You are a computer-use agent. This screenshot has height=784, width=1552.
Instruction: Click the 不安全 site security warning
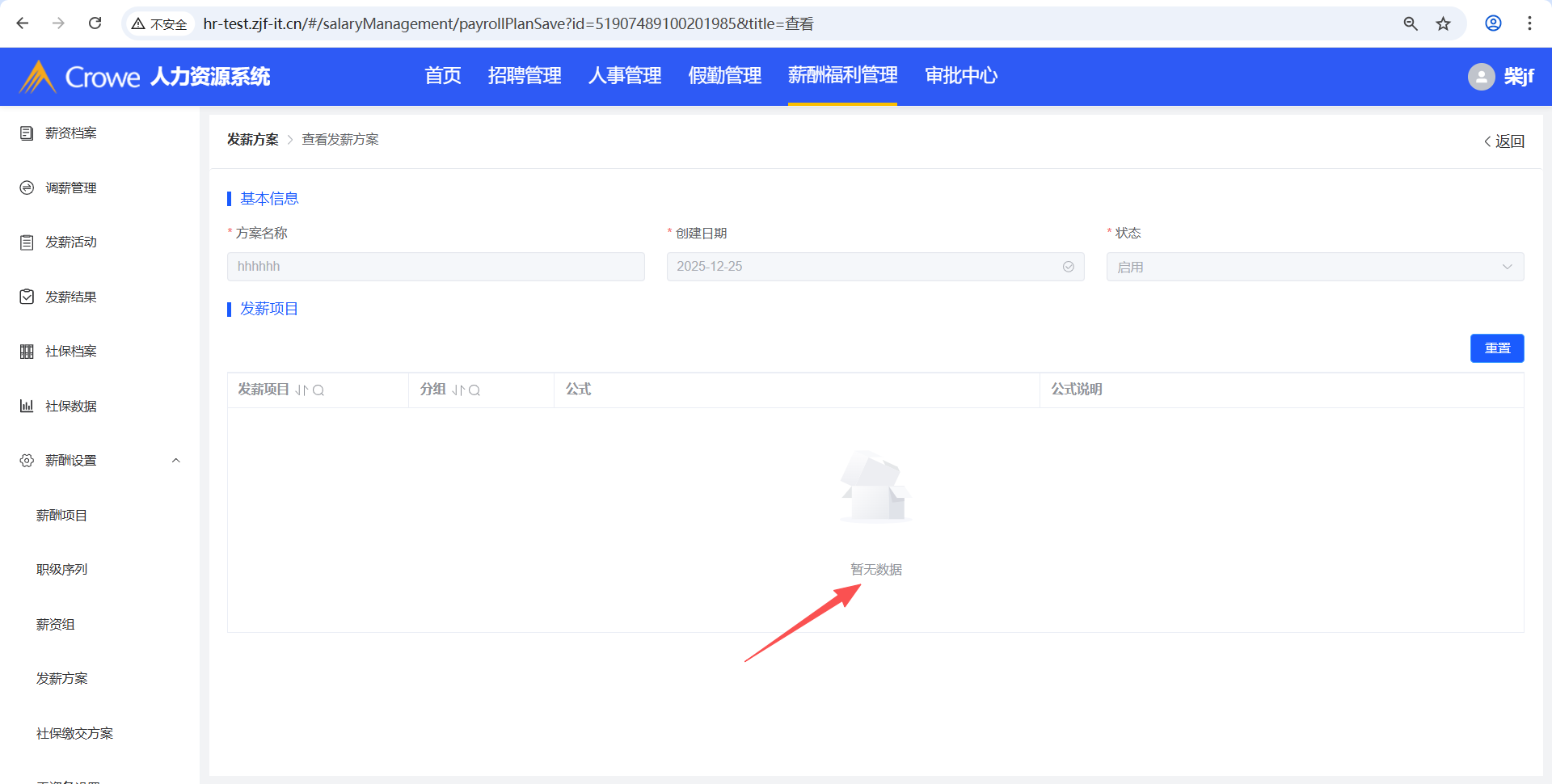[159, 24]
